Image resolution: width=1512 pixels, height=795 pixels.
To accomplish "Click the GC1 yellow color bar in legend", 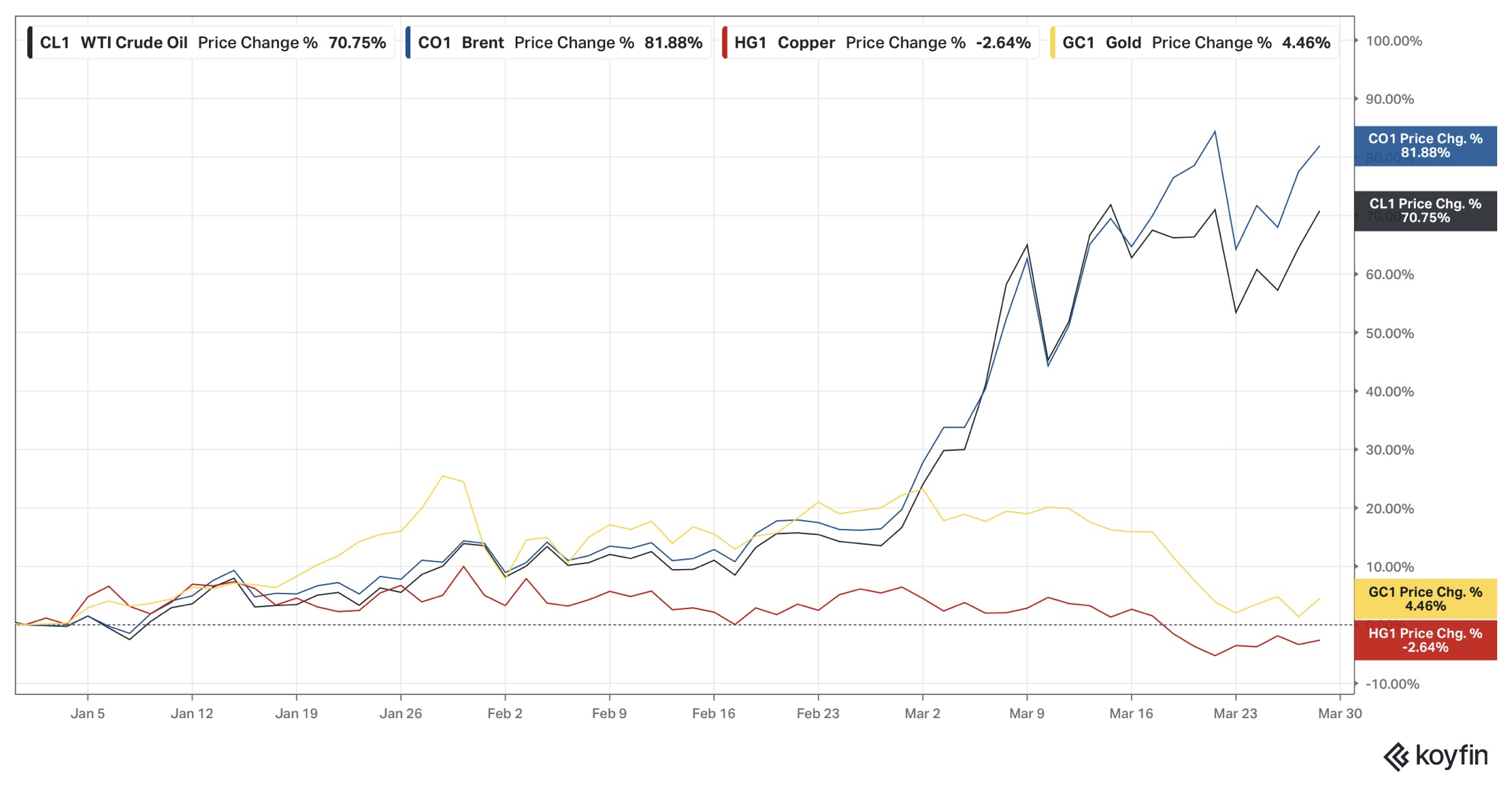I will click(x=1053, y=43).
